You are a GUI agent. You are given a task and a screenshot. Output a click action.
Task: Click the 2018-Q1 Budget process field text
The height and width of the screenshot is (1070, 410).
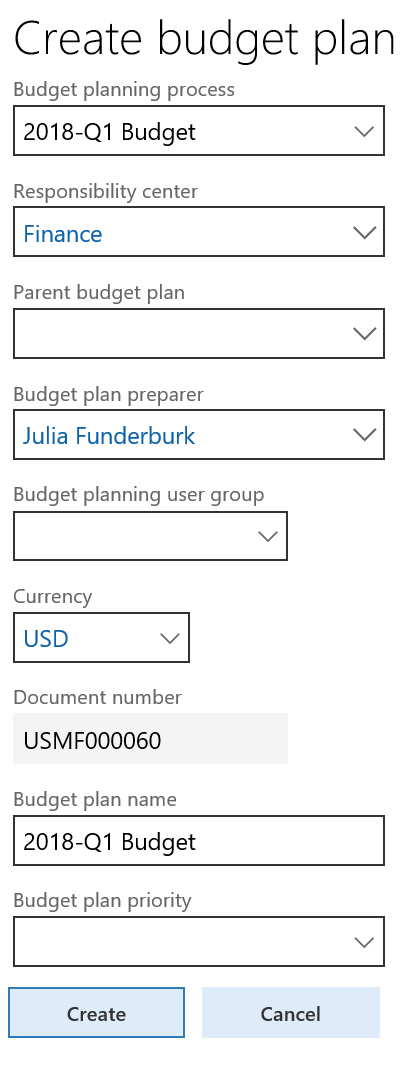click(110, 131)
